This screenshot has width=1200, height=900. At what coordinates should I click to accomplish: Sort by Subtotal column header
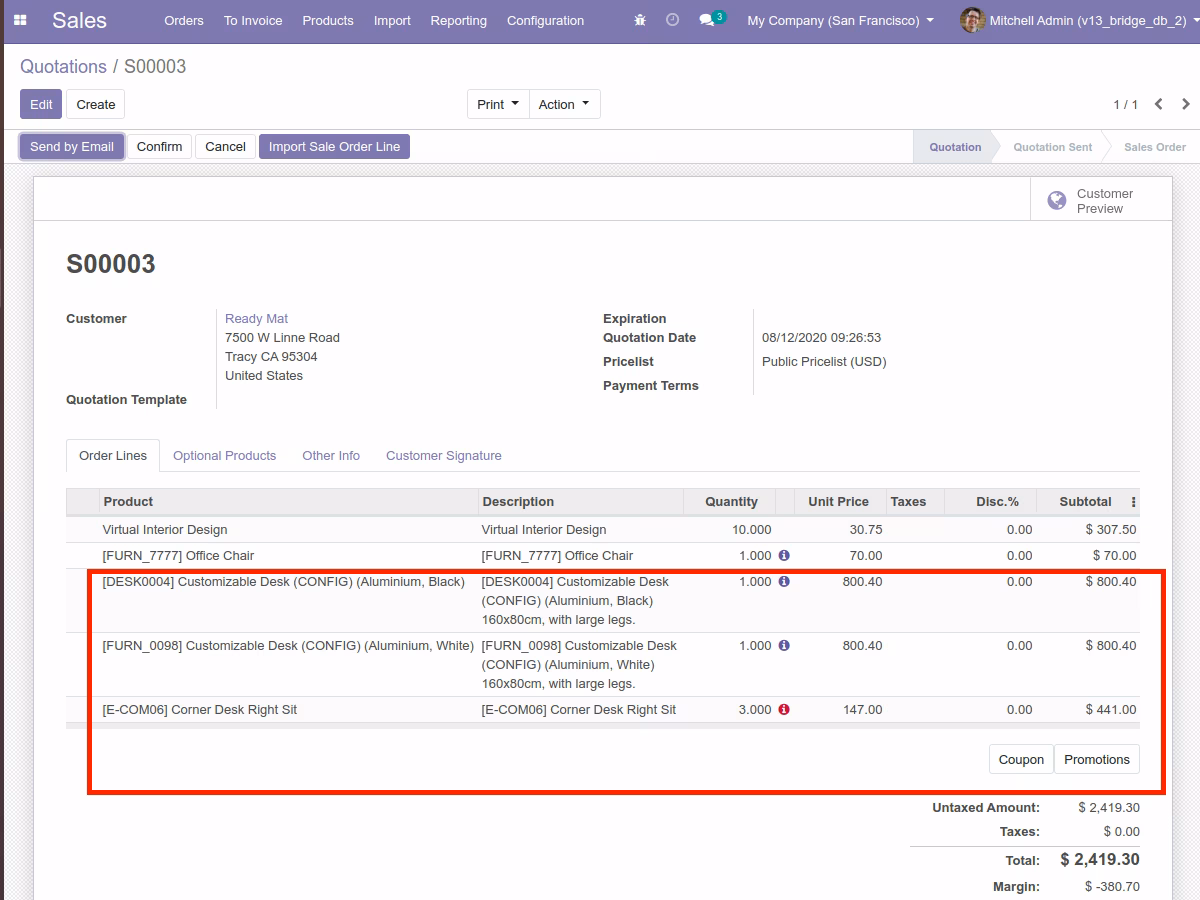(1085, 501)
